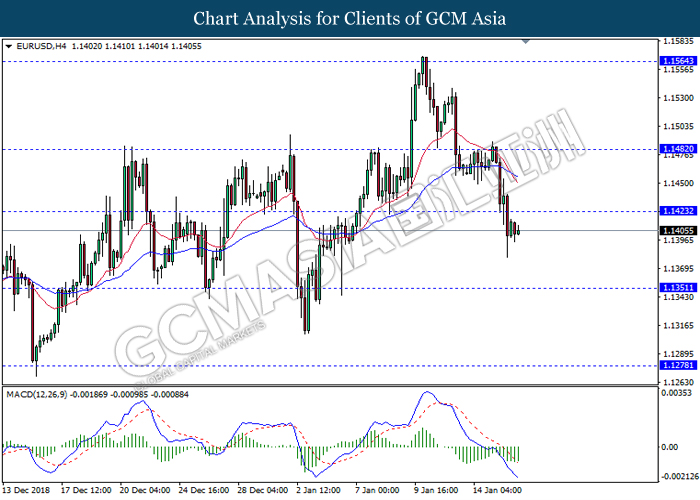Click the 24 Dec 16:00 time label
The height and width of the screenshot is (500, 700).
[204, 490]
